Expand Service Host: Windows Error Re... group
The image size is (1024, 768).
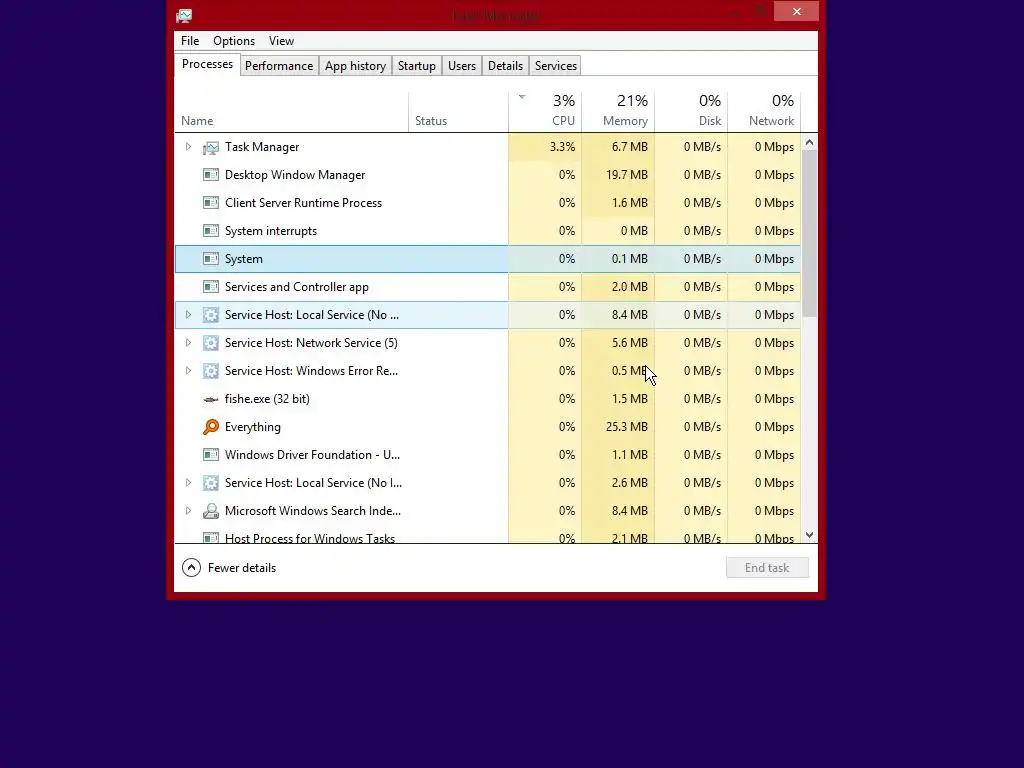[x=188, y=371]
